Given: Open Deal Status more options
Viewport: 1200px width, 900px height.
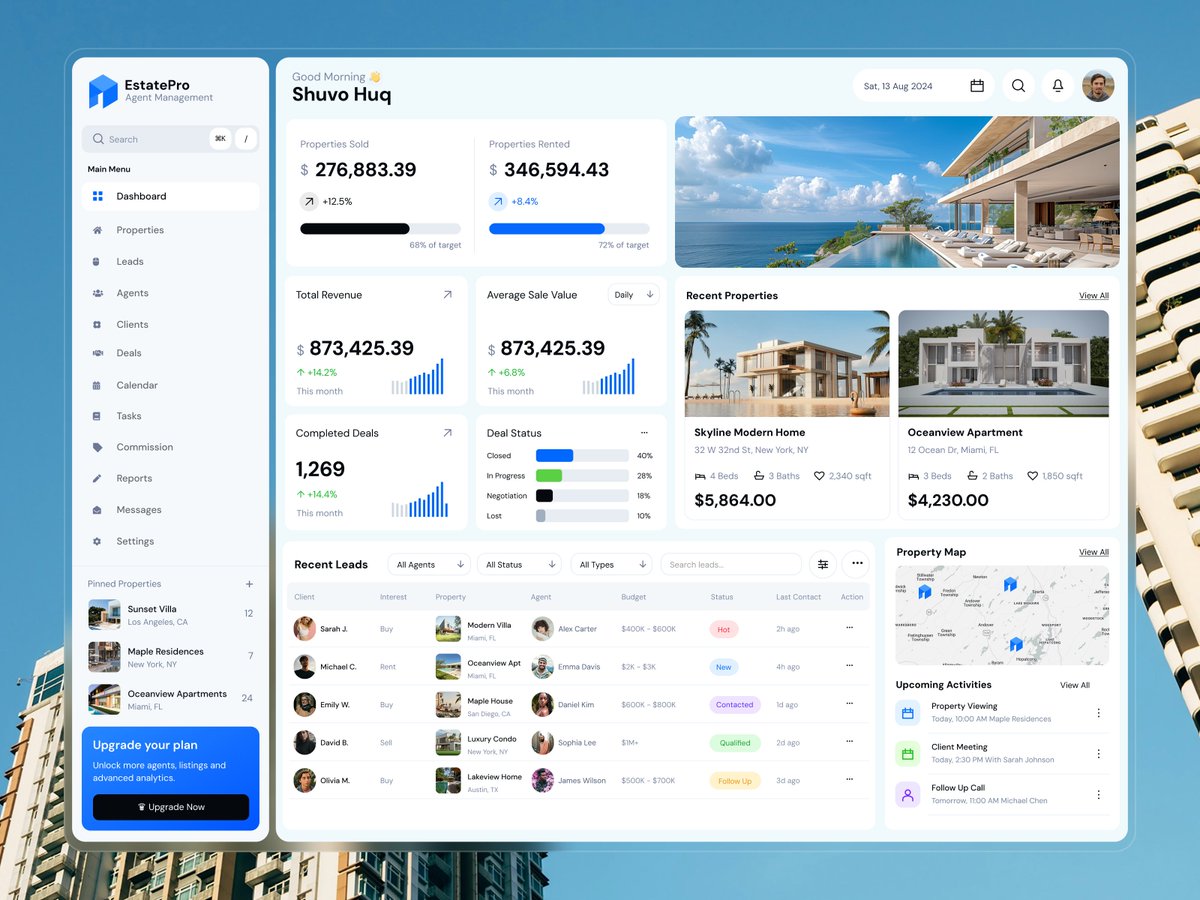Looking at the screenshot, I should (x=644, y=433).
